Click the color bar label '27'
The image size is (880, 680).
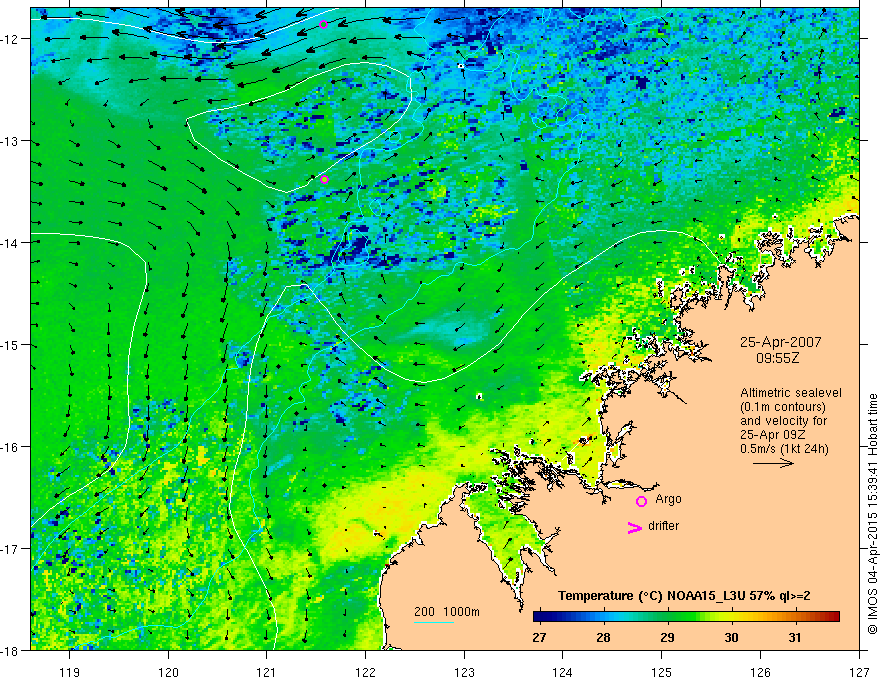pyautogui.click(x=539, y=637)
